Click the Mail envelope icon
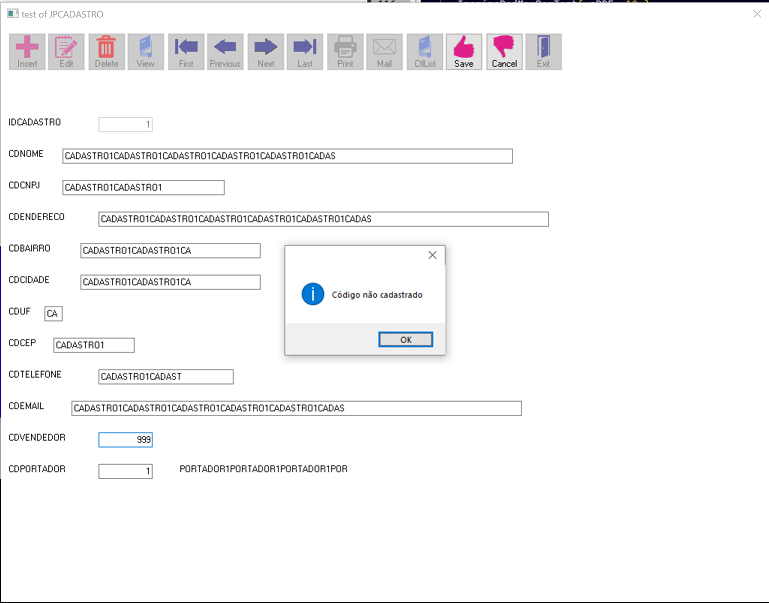The height and width of the screenshot is (603, 769). point(384,51)
